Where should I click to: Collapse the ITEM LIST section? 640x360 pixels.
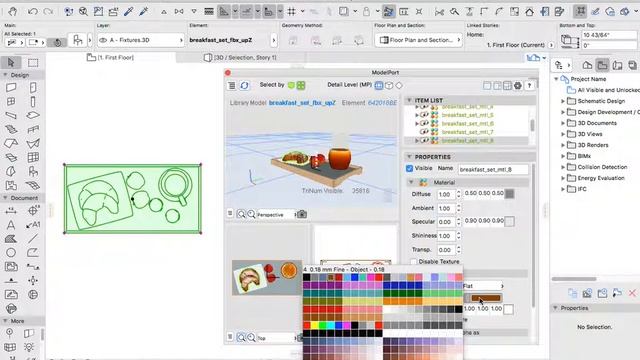[409, 100]
